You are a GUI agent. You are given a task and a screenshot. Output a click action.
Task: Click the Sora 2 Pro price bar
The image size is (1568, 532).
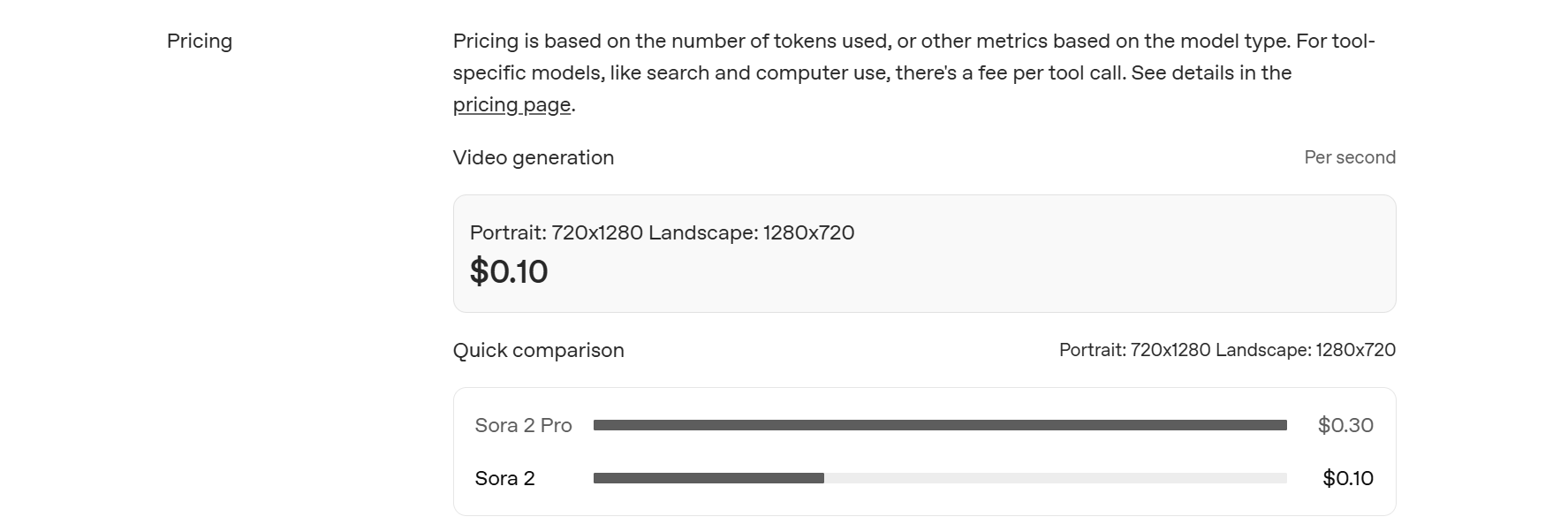click(939, 426)
